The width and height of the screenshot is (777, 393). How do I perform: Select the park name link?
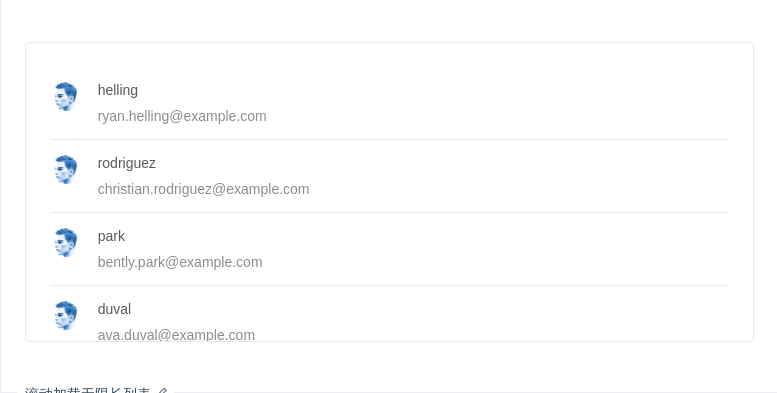(111, 236)
